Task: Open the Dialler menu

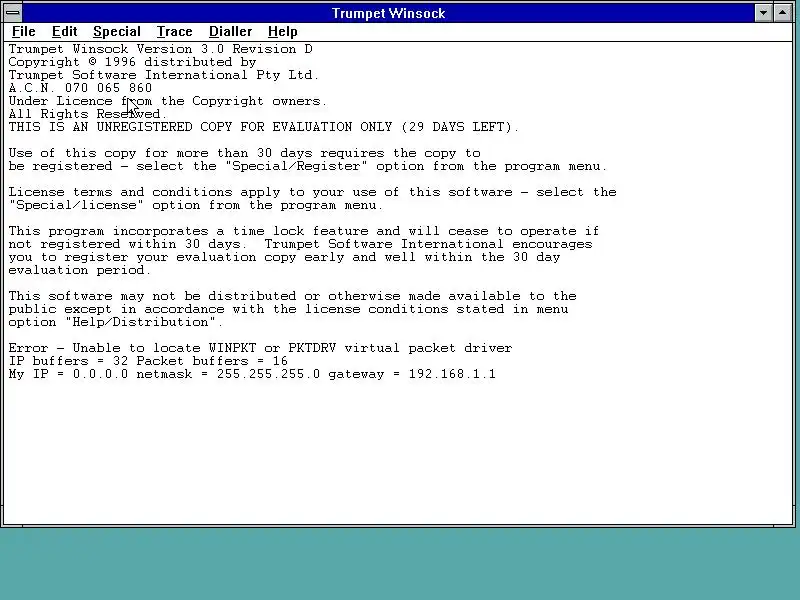Action: tap(230, 32)
